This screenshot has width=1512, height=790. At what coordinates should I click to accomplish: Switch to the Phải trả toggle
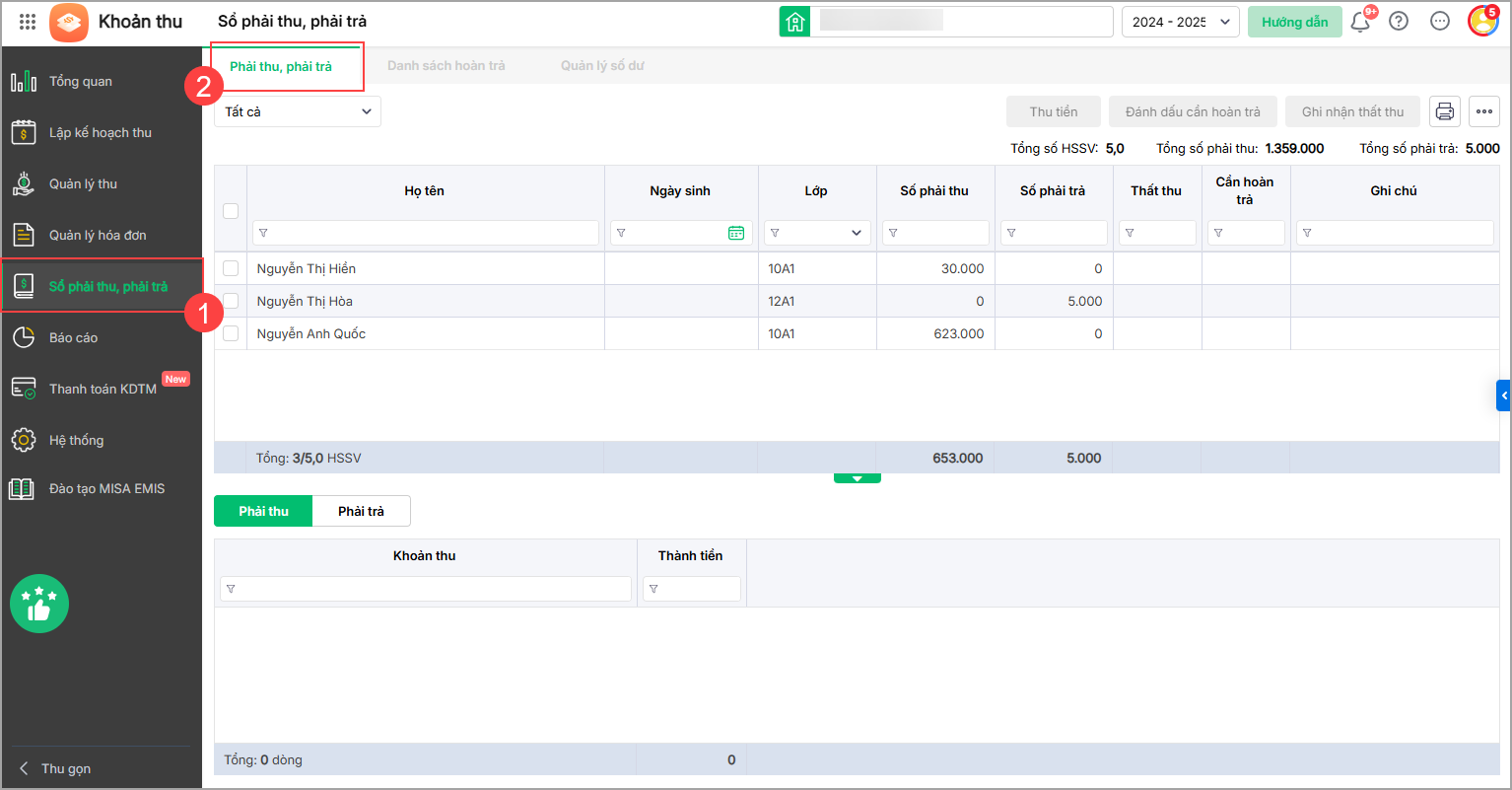coord(361,511)
